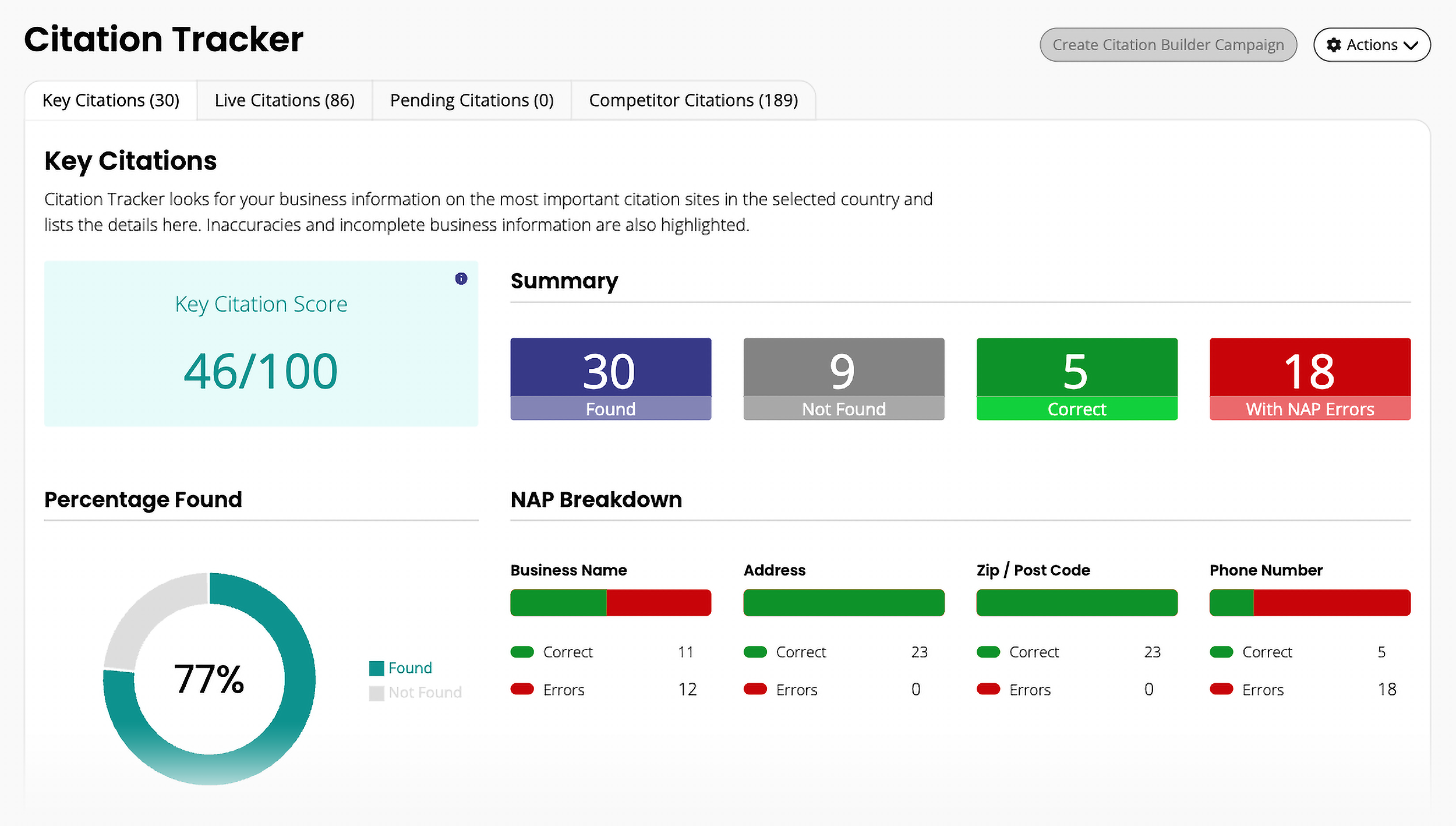Click the Business Name breakdown bar
Viewport: 1456px width, 826px height.
[x=610, y=602]
